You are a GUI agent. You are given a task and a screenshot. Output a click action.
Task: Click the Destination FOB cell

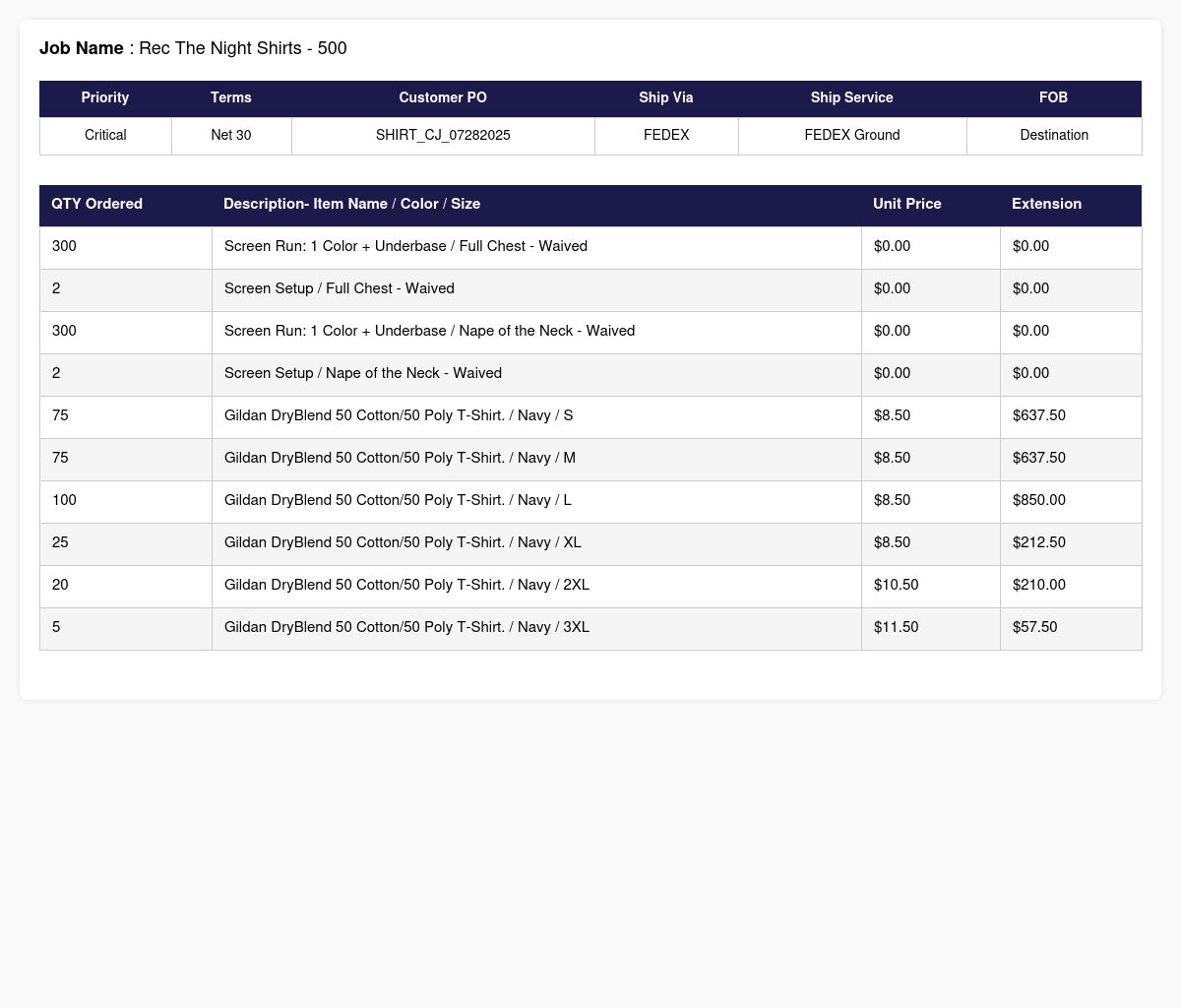[x=1054, y=136]
